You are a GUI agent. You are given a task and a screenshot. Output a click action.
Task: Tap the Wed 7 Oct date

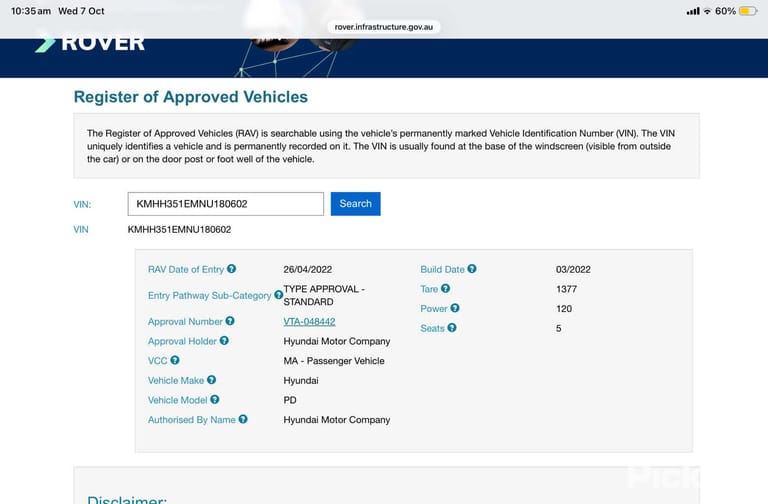pyautogui.click(x=81, y=11)
